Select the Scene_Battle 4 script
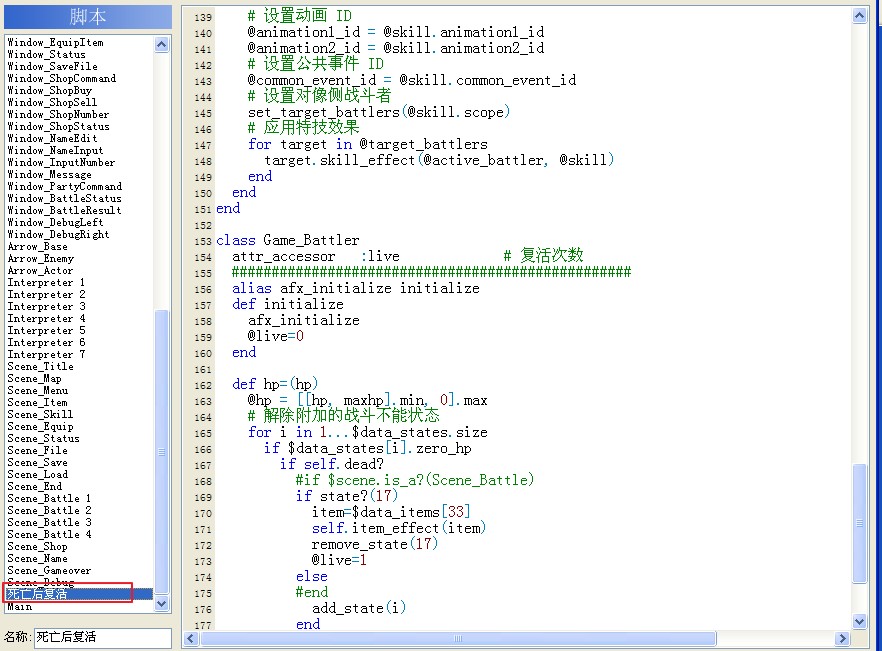This screenshot has height=651, width=882. click(x=49, y=535)
